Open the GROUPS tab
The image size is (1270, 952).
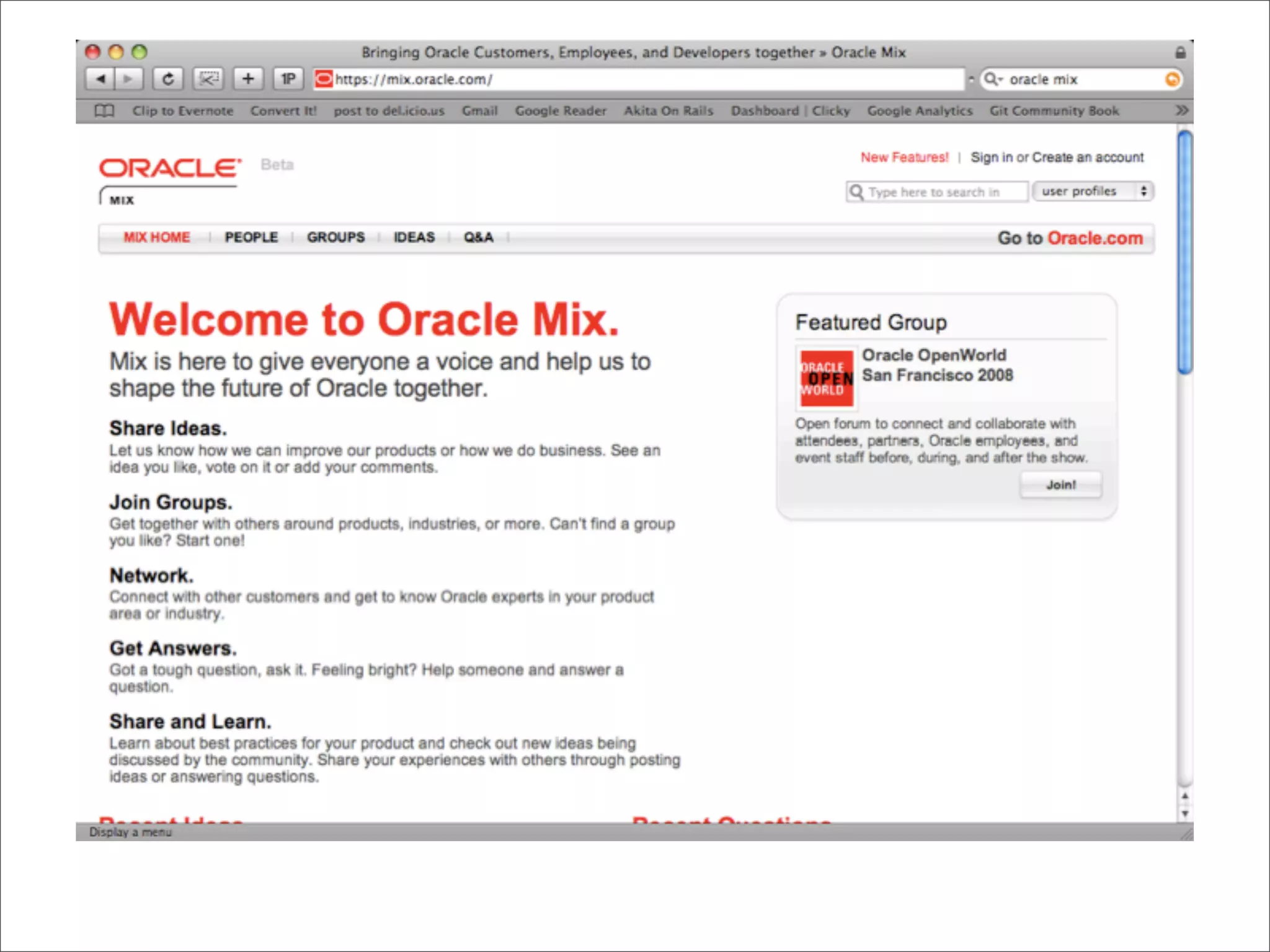pos(336,237)
